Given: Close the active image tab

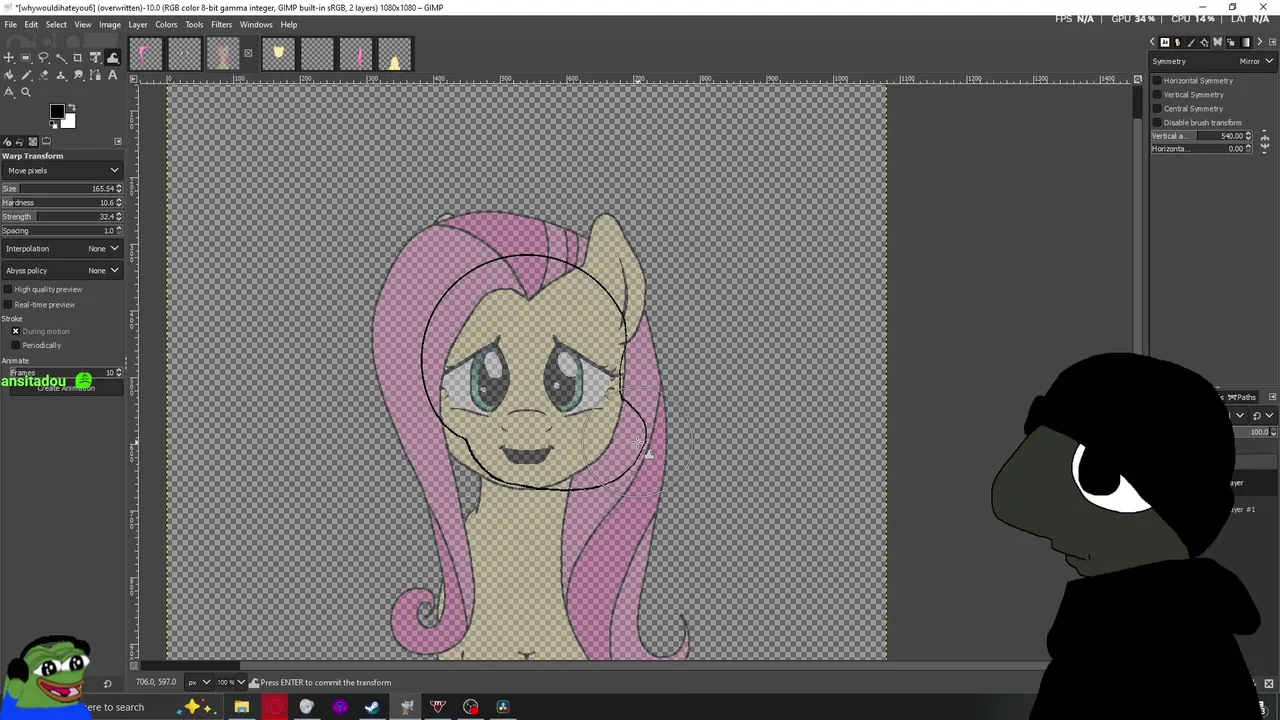Looking at the screenshot, I should click(248, 53).
